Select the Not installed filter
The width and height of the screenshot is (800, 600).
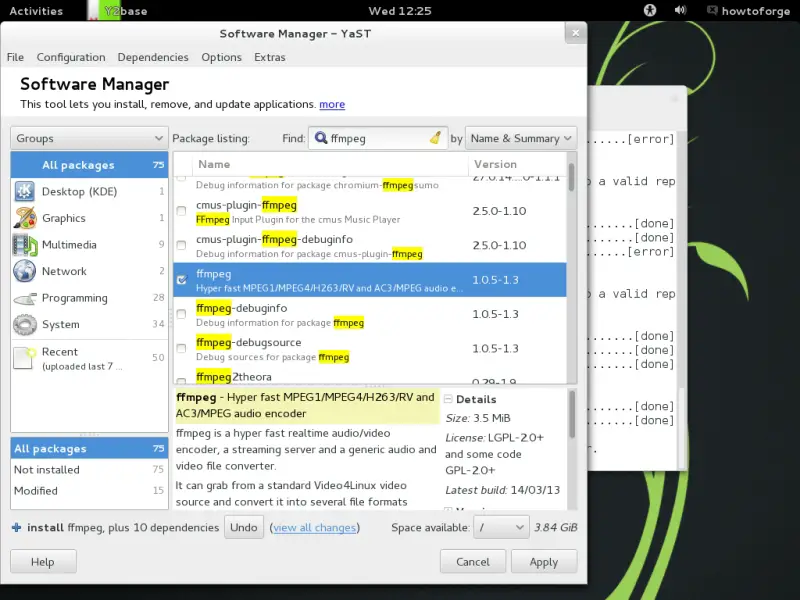(x=89, y=469)
